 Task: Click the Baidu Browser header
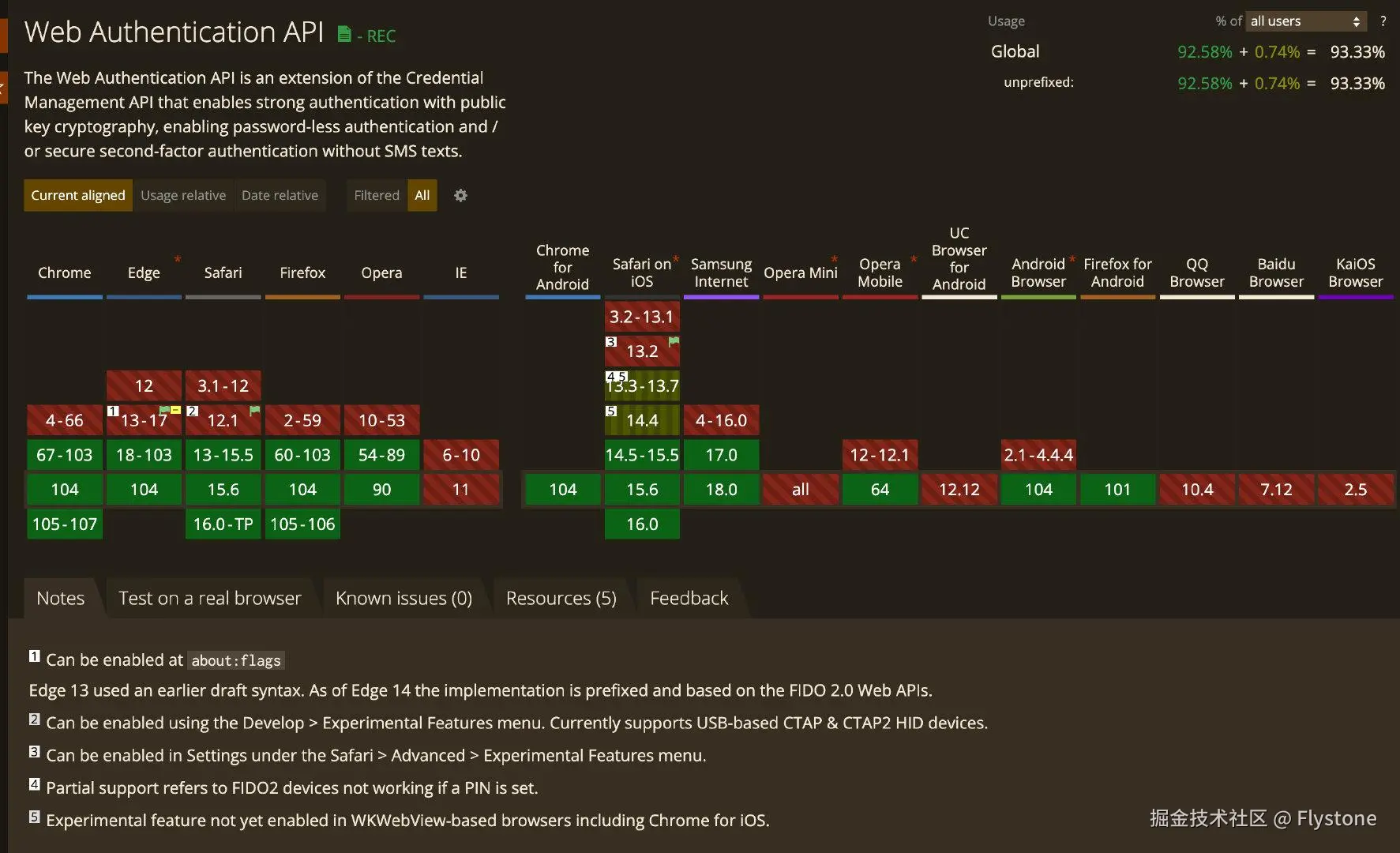click(x=1276, y=272)
